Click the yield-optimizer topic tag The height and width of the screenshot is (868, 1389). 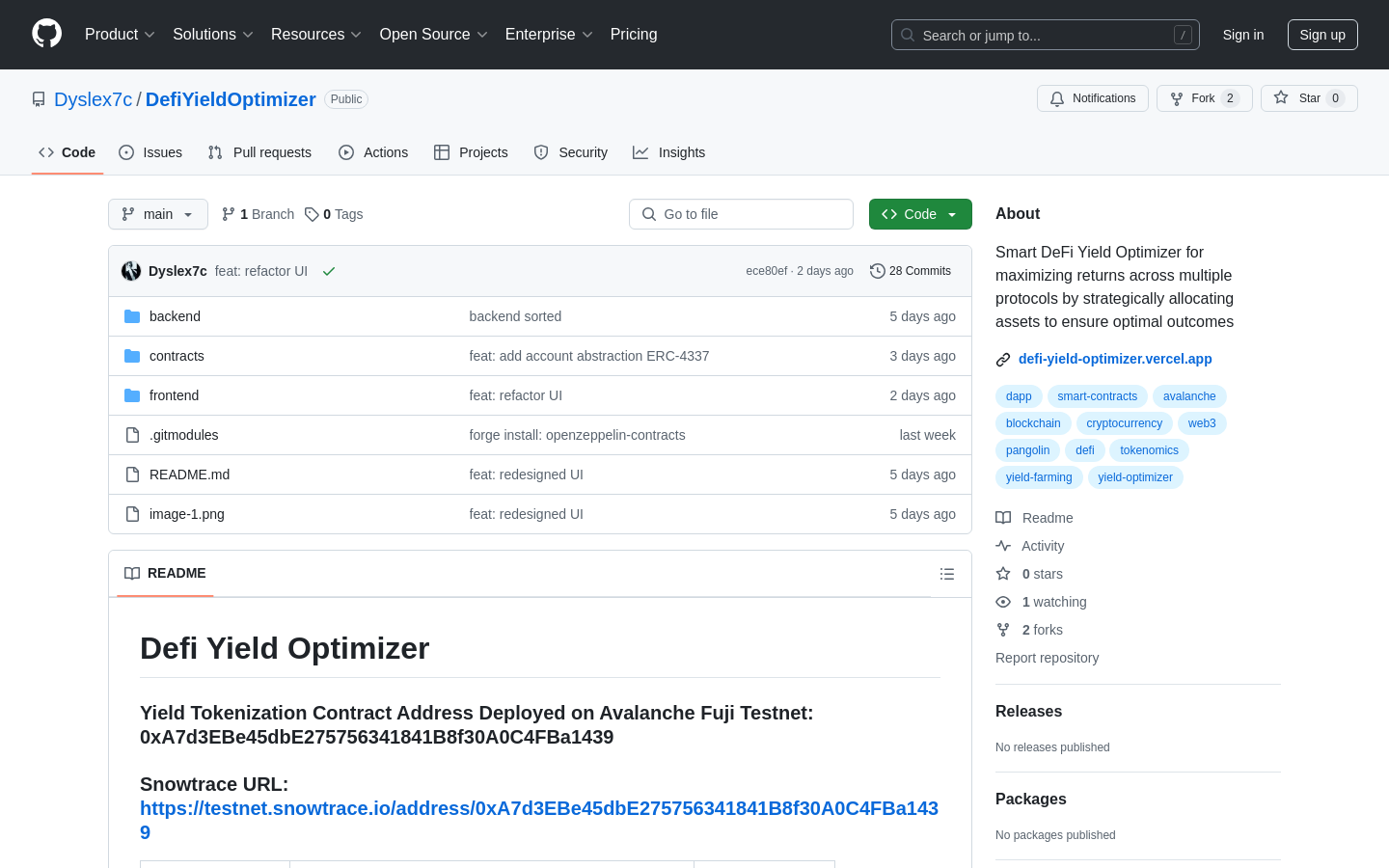point(1135,477)
